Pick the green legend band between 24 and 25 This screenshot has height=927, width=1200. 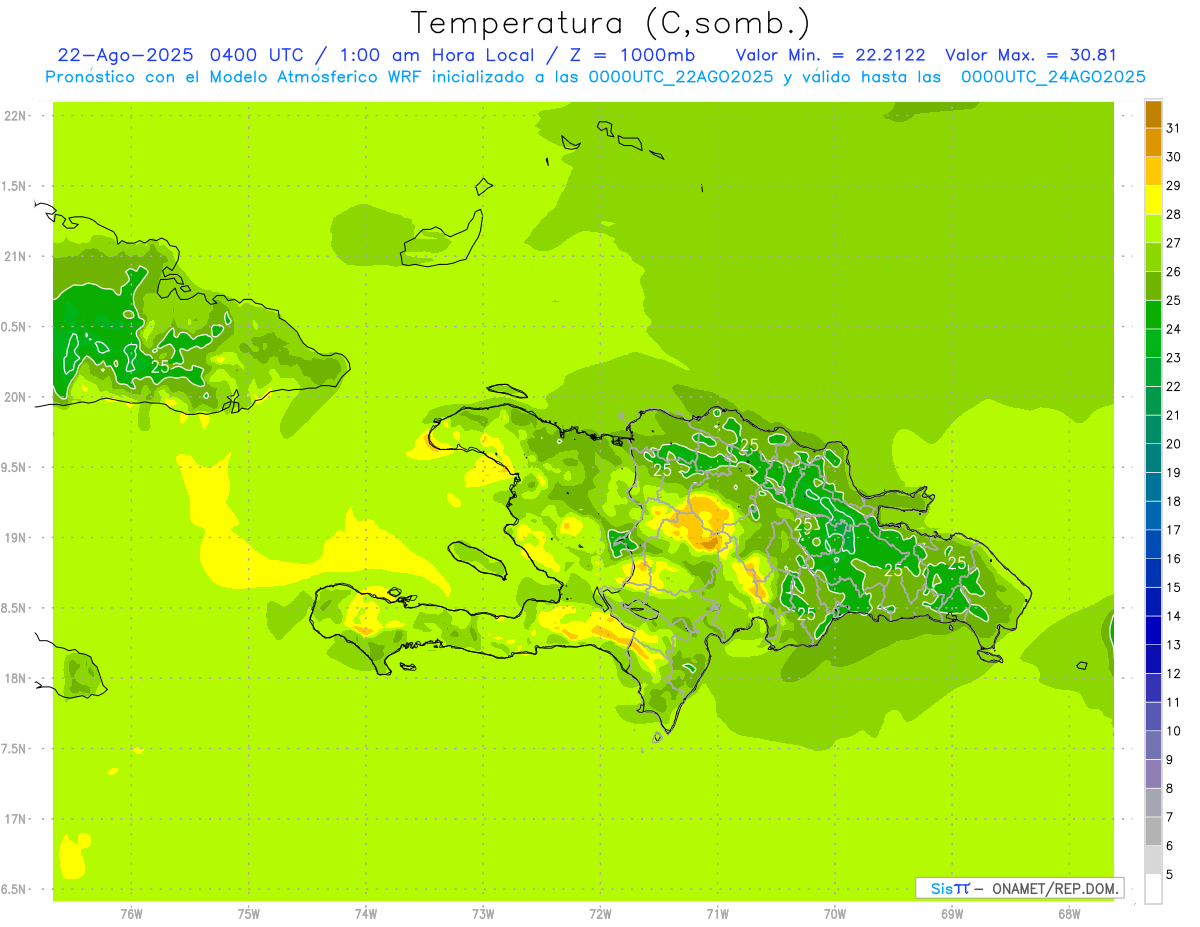[x=1153, y=315]
